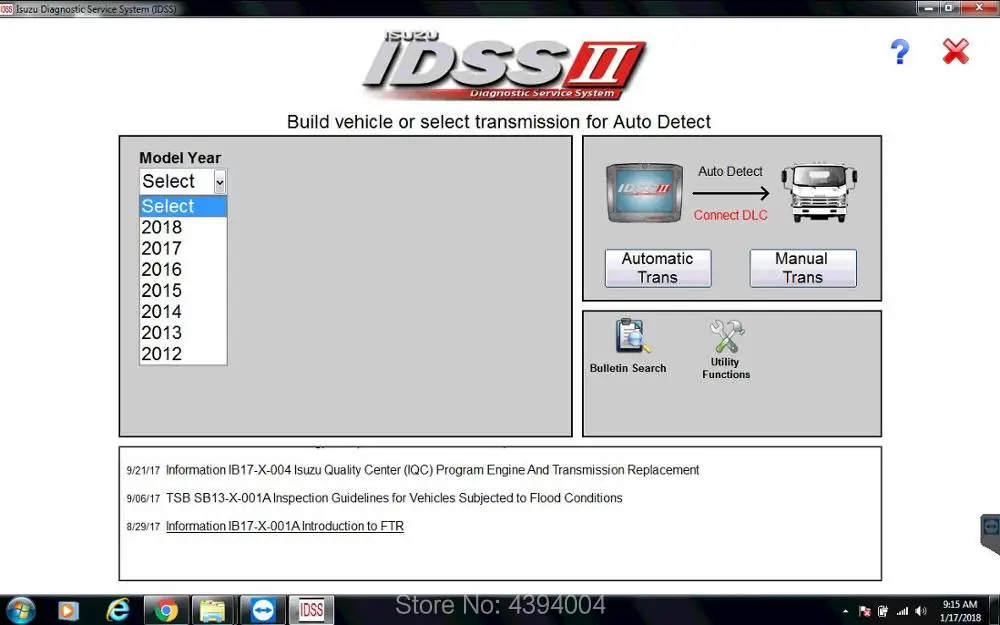Open Information IB17-X-001A Introduction to FTR link
Viewport: 1000px width, 625px height.
(x=284, y=526)
